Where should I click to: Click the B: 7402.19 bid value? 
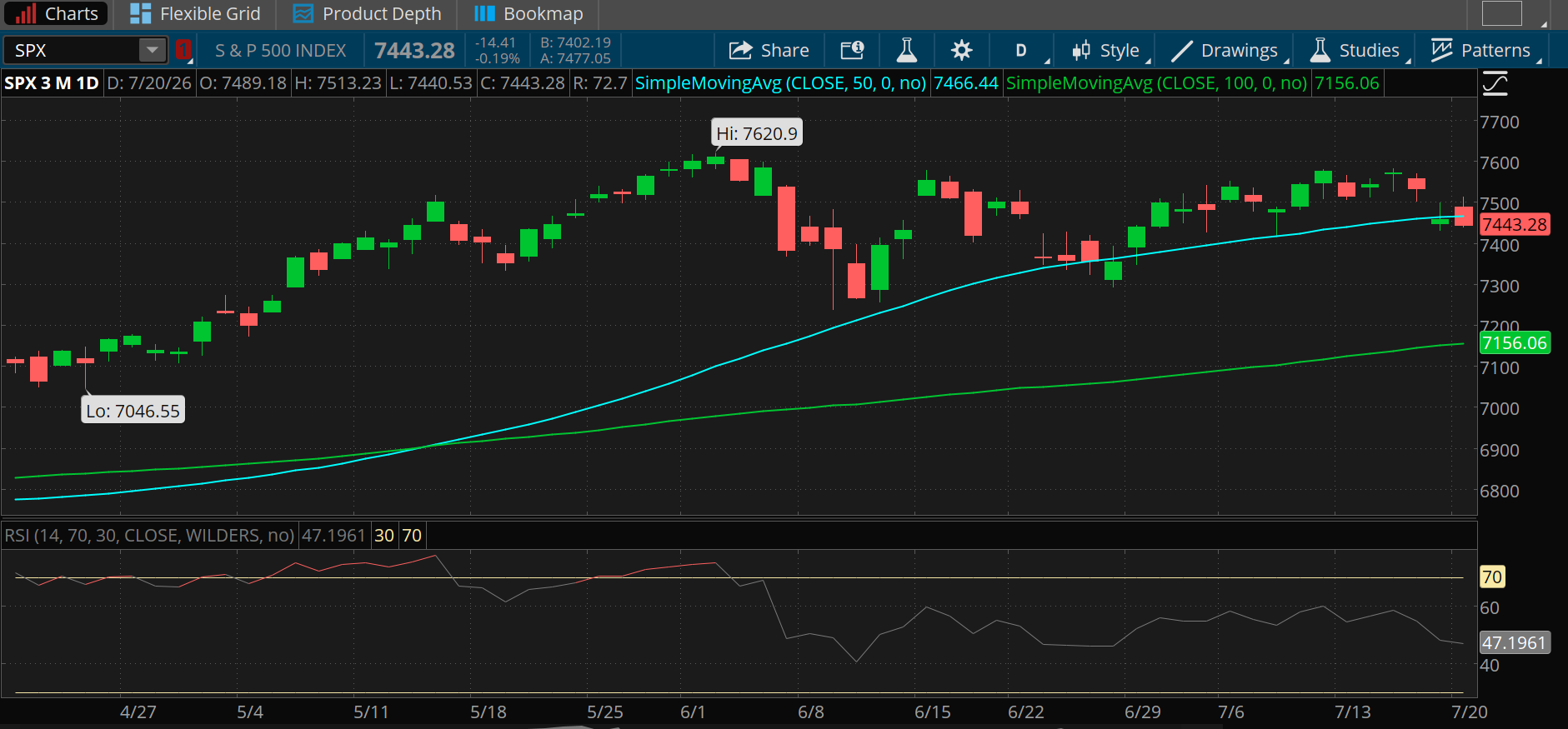point(575,42)
